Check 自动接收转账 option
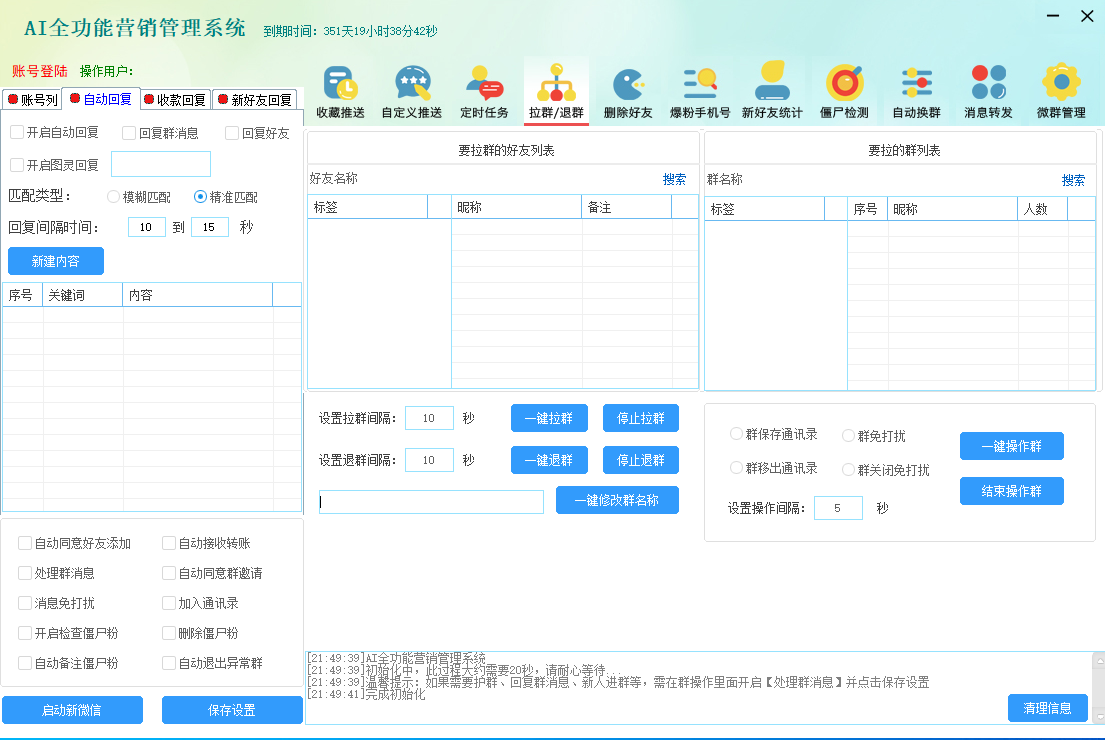The height and width of the screenshot is (740, 1105). 168,543
